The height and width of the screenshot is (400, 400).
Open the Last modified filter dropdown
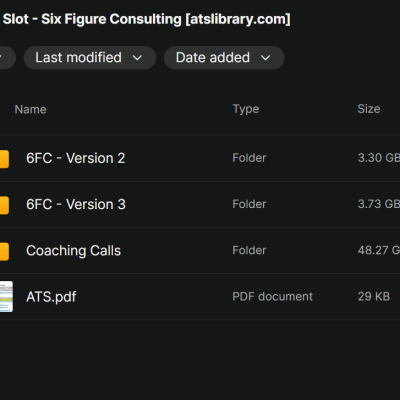tap(90, 58)
